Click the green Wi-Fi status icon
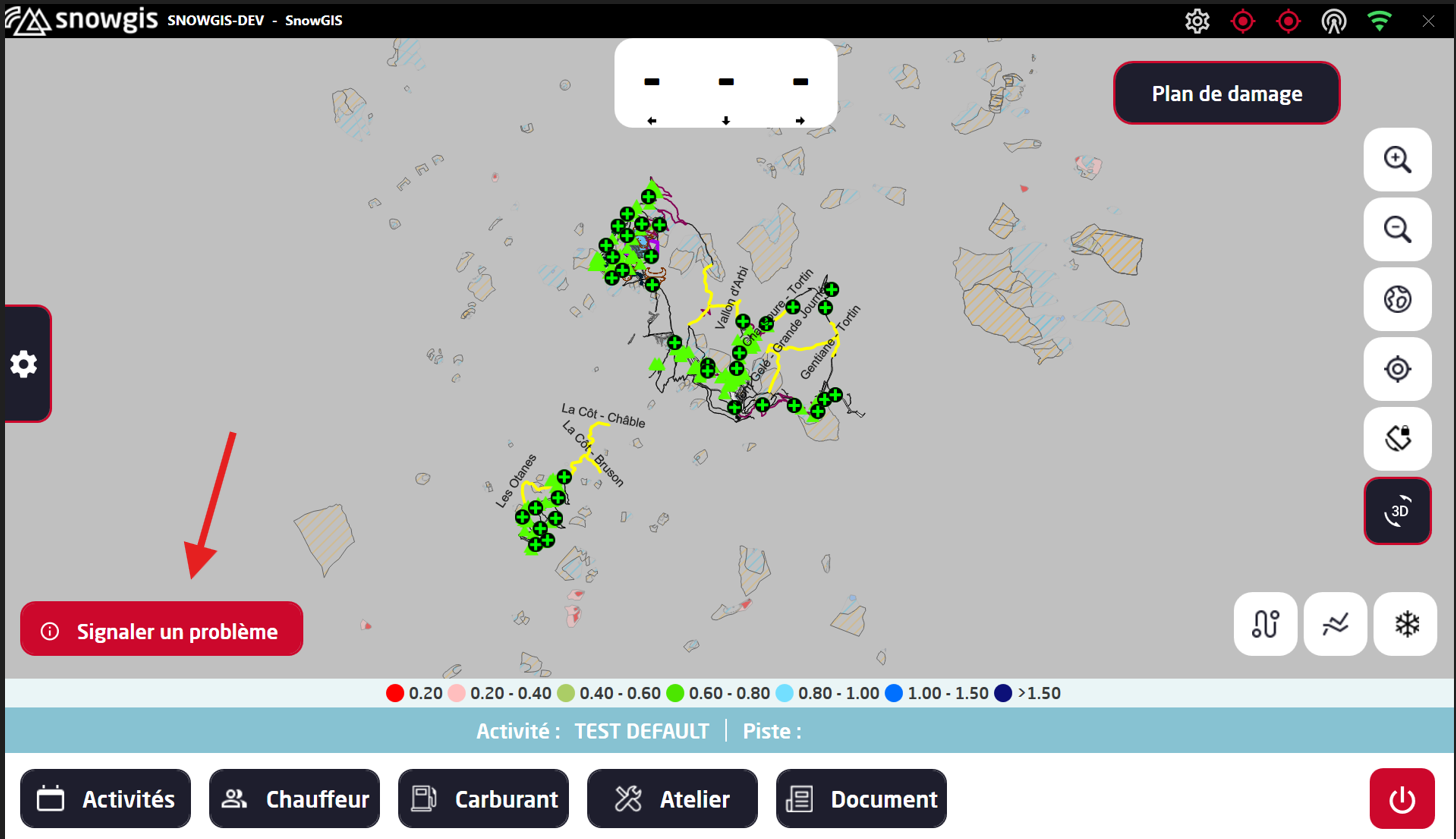This screenshot has height=839, width=1456. tap(1380, 20)
